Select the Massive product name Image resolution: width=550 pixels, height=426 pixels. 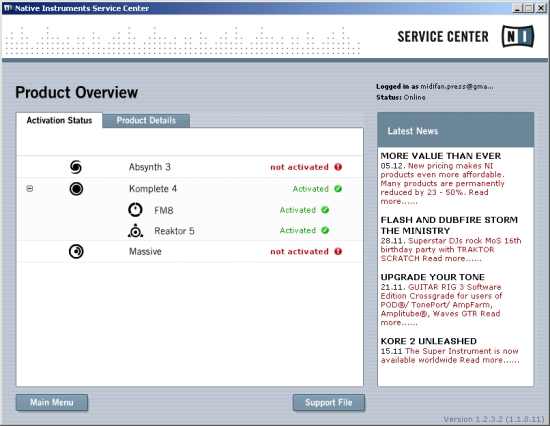coord(145,251)
